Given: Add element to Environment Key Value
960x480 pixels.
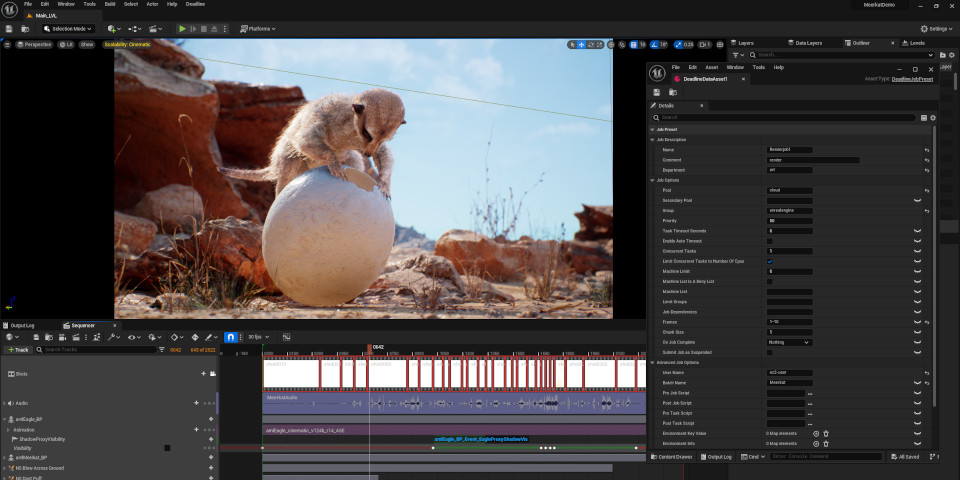Looking at the screenshot, I should coord(816,433).
